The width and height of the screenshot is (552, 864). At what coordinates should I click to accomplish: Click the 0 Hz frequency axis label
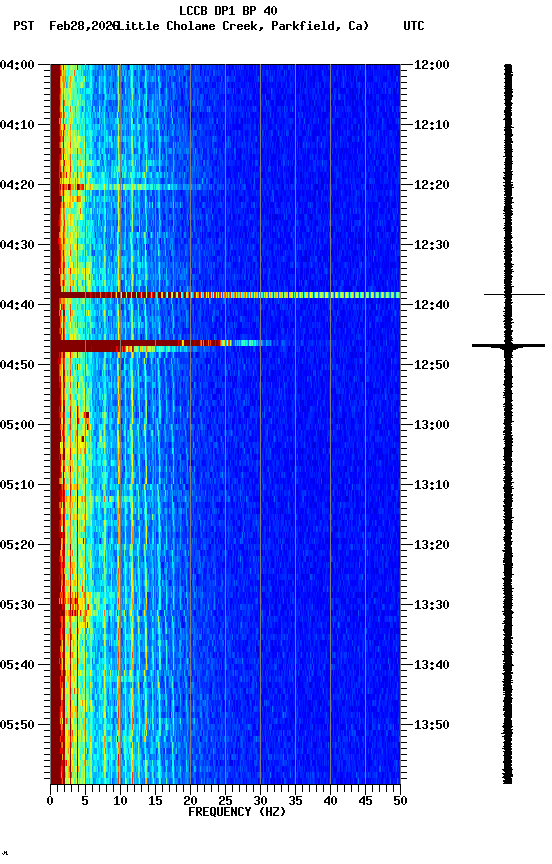coord(50,801)
